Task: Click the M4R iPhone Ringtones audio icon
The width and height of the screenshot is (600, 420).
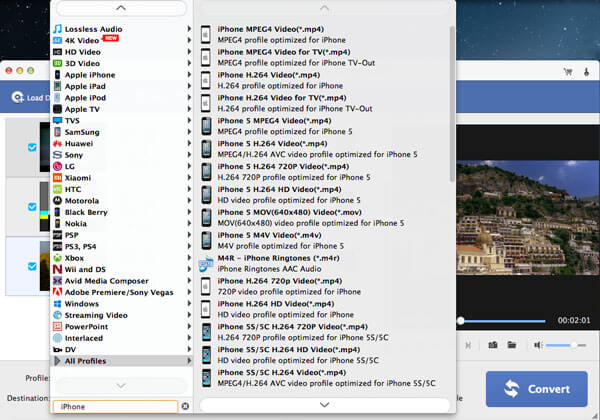Action: 206,264
